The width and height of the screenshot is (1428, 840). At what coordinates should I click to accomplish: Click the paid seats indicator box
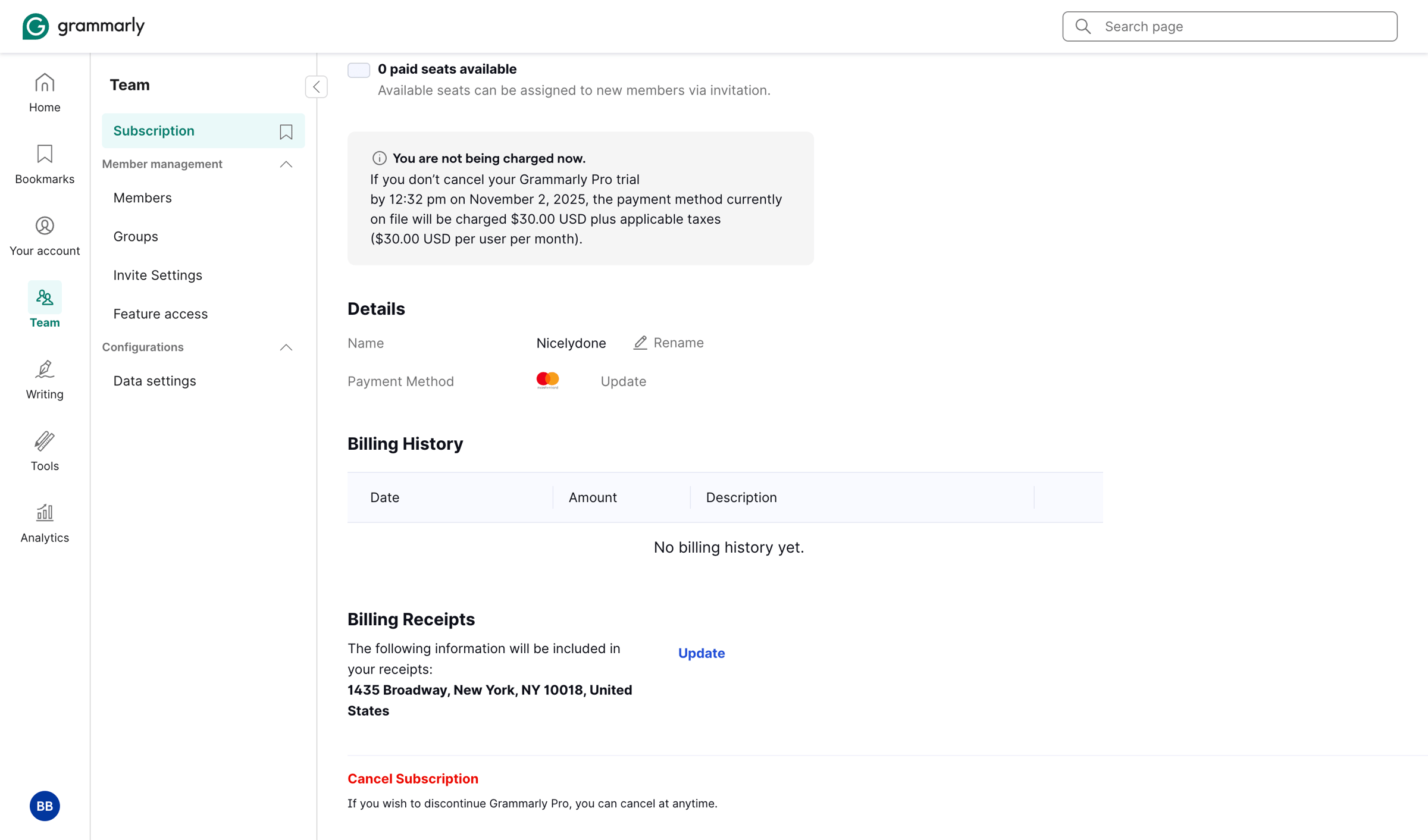tap(359, 70)
